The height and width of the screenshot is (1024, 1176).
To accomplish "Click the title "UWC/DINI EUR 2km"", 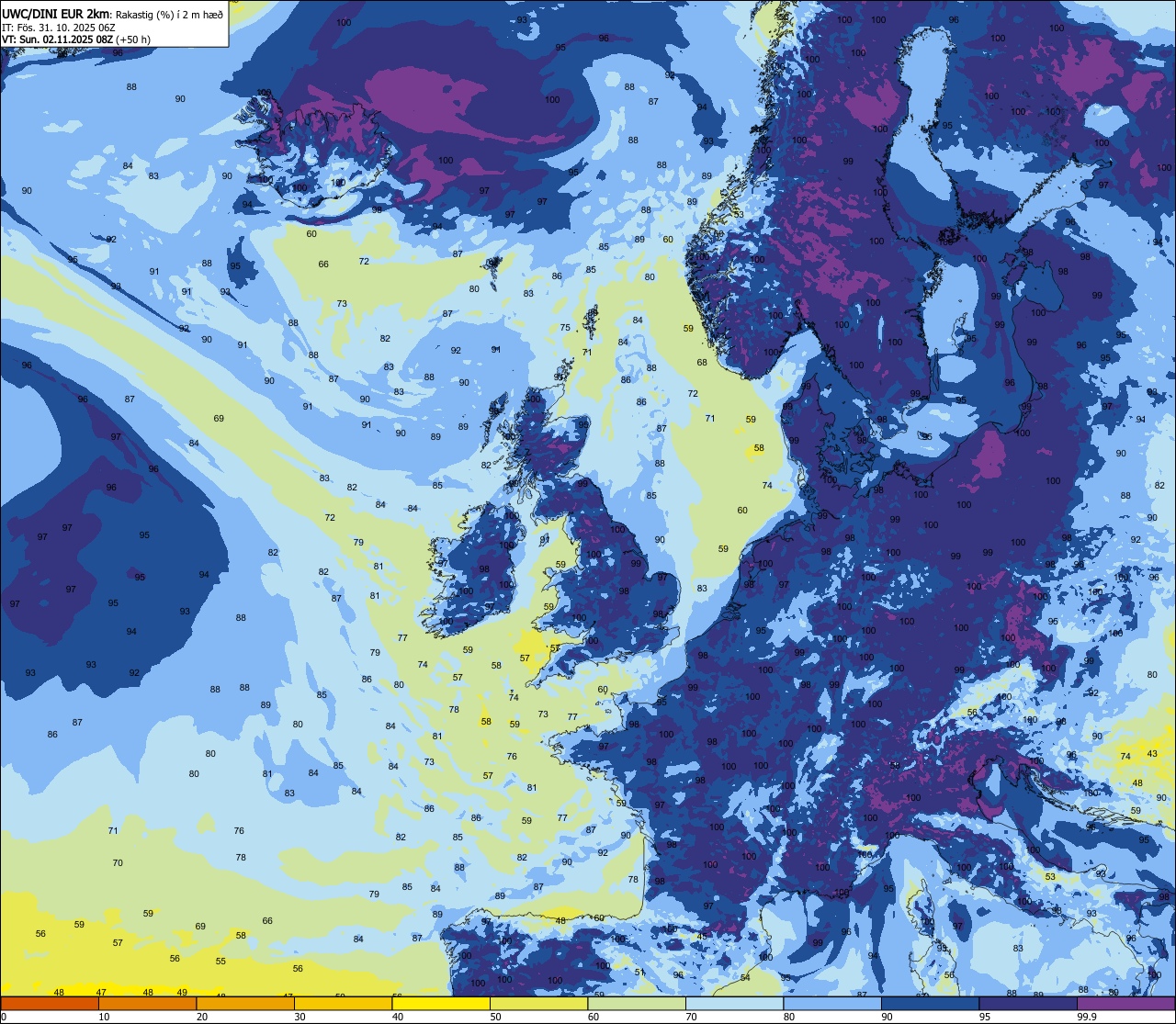I will [x=56, y=13].
